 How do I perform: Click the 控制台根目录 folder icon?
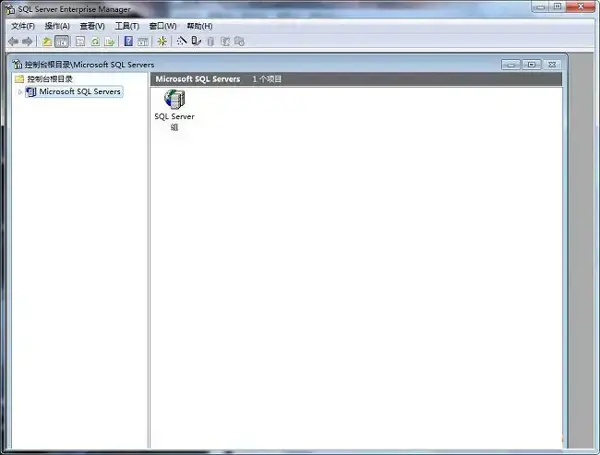tap(19, 79)
